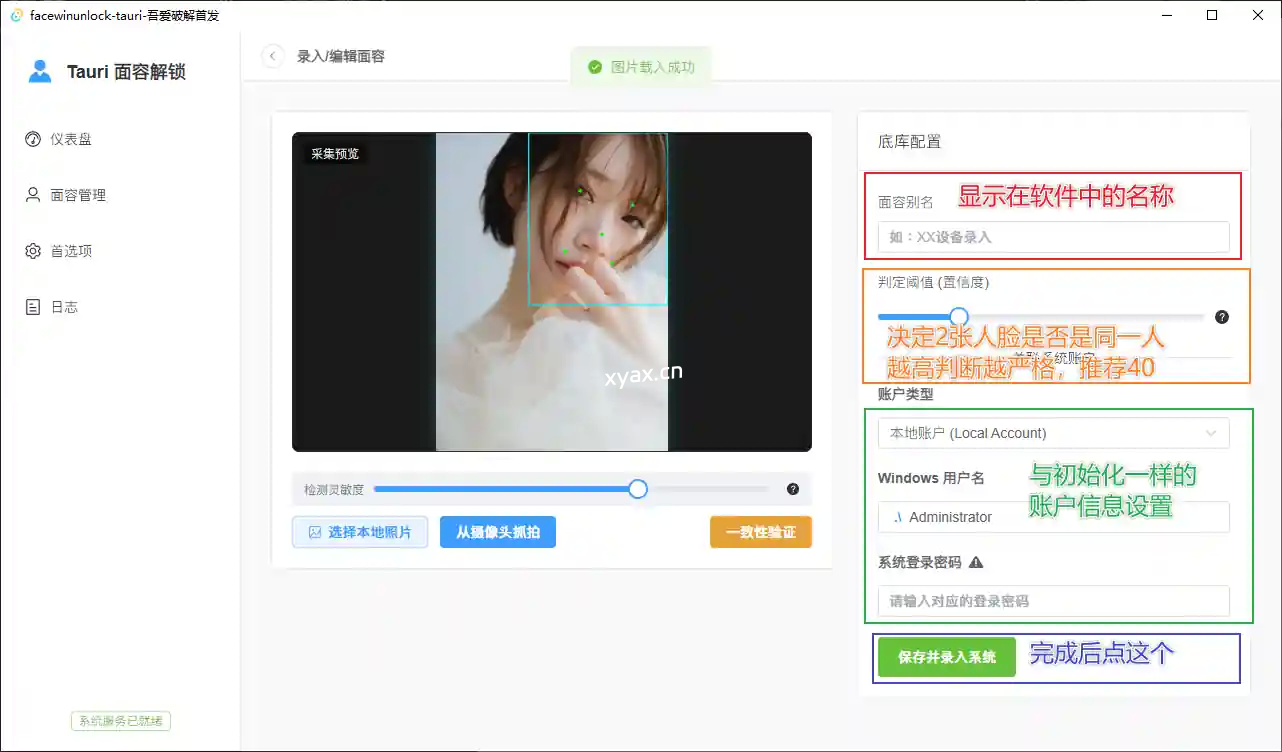Click the back arrow next to 录入/编辑面容

(272, 57)
